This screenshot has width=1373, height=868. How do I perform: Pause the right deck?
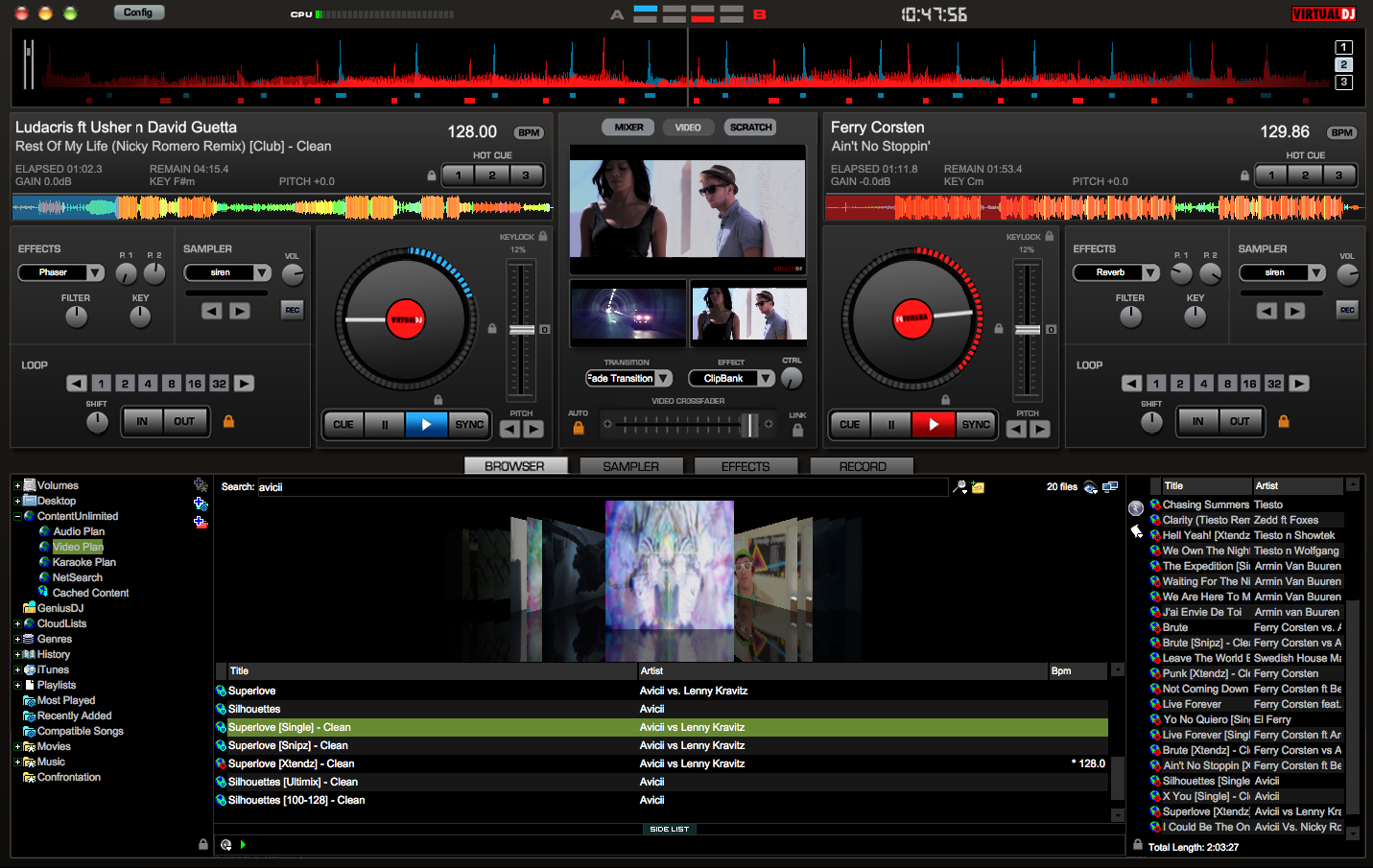point(891,424)
